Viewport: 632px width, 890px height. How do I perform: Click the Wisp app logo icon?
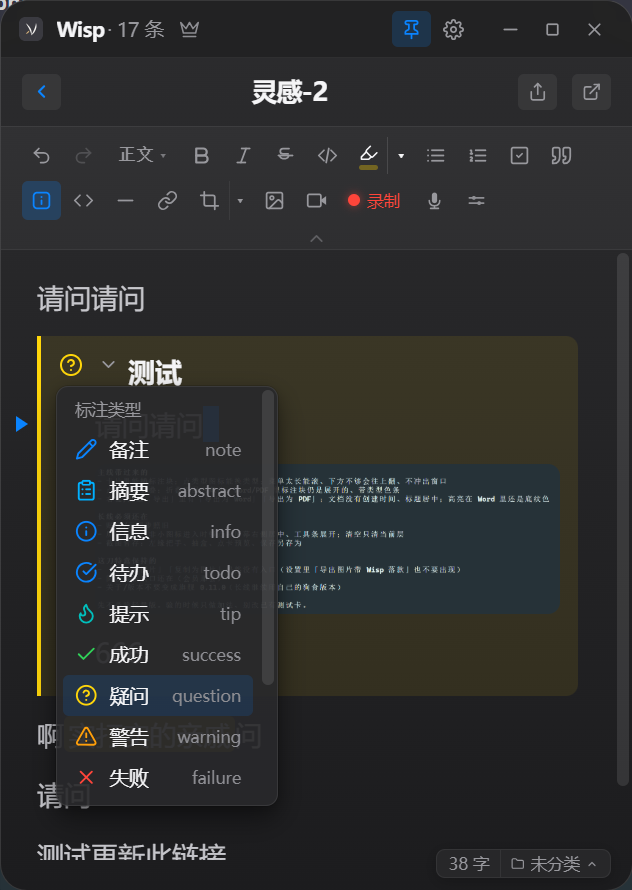coord(31,29)
